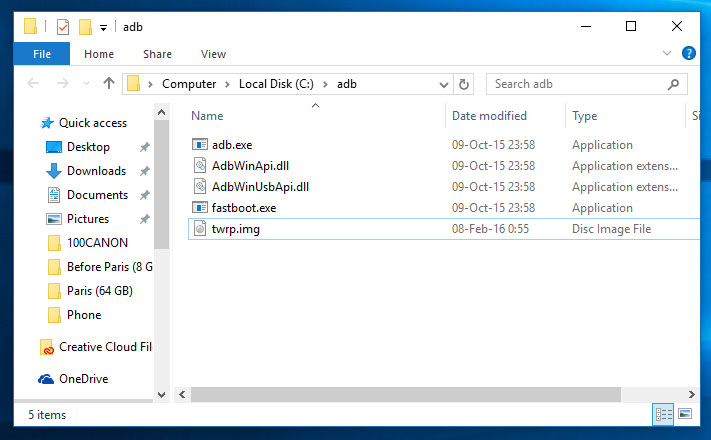Screen dimensions: 711x440
Task: Click the Refresh button in address bar
Action: (x=463, y=85)
